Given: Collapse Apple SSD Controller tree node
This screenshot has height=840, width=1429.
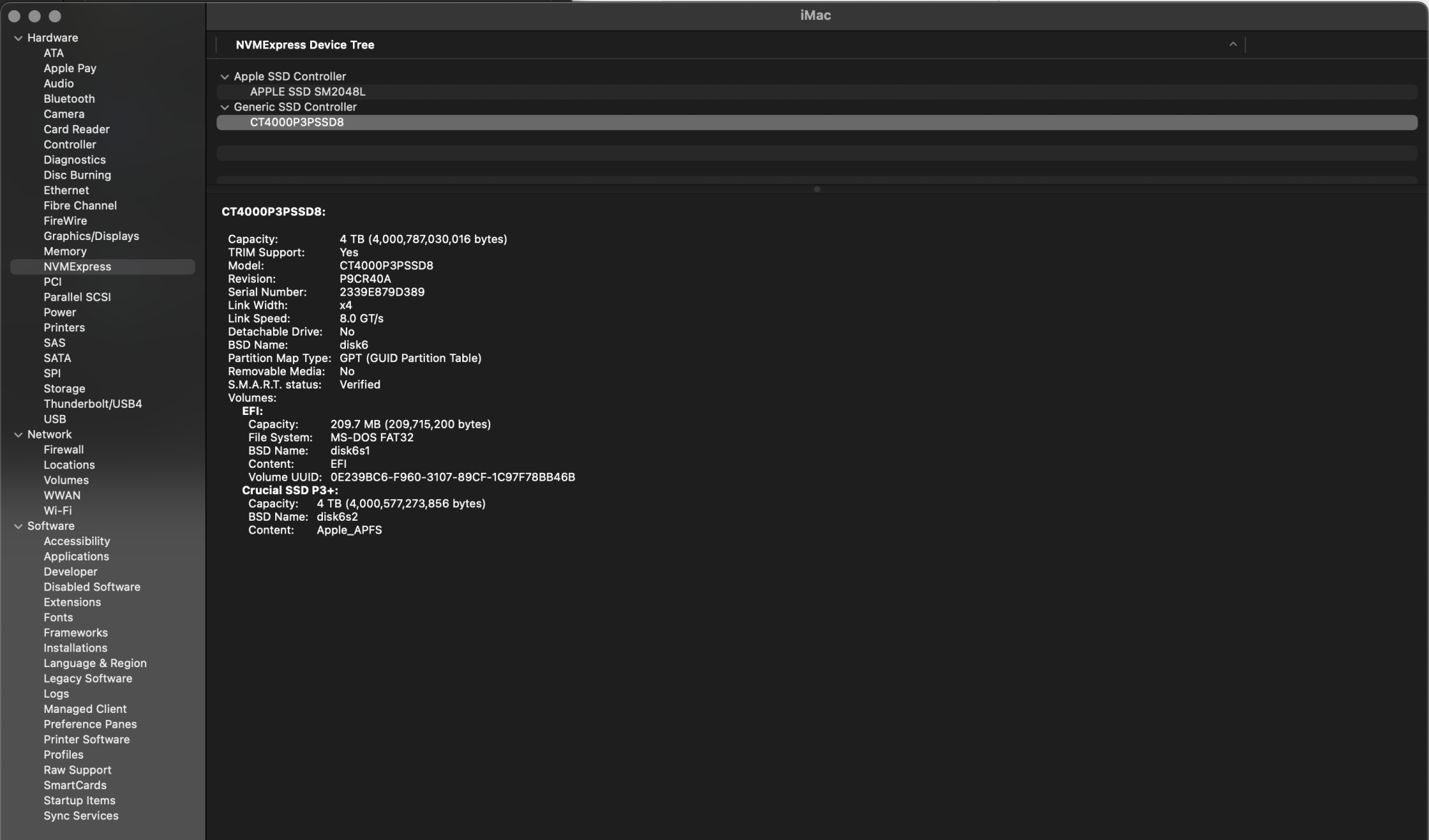Looking at the screenshot, I should 225,76.
